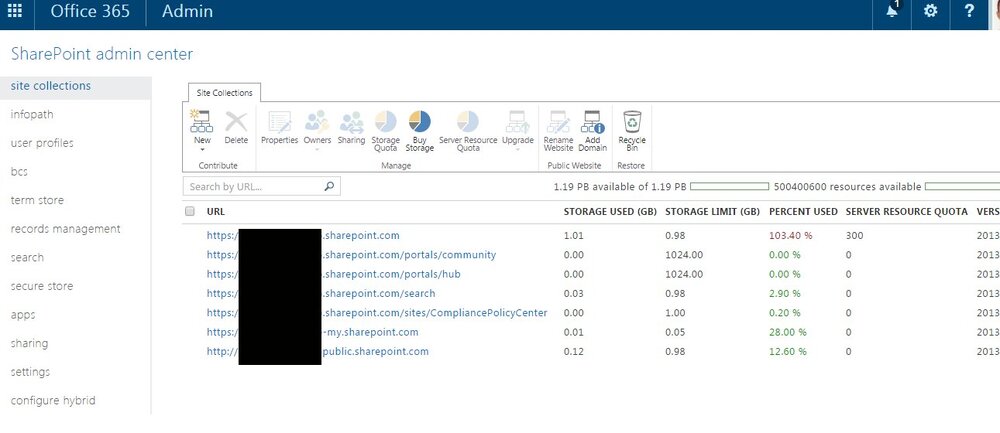
Task: Click the New site collection icon
Action: click(x=202, y=121)
